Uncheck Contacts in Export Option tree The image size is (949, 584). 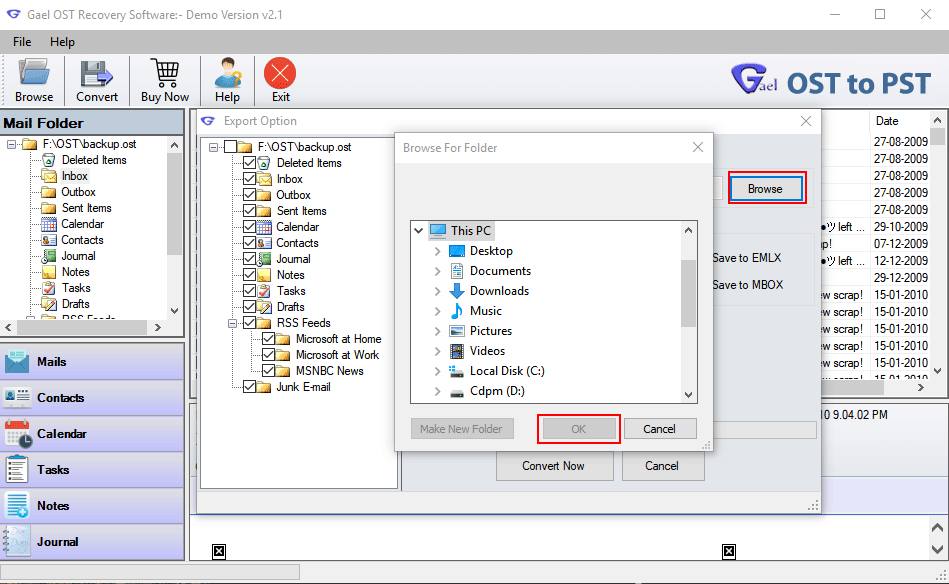pyautogui.click(x=249, y=243)
